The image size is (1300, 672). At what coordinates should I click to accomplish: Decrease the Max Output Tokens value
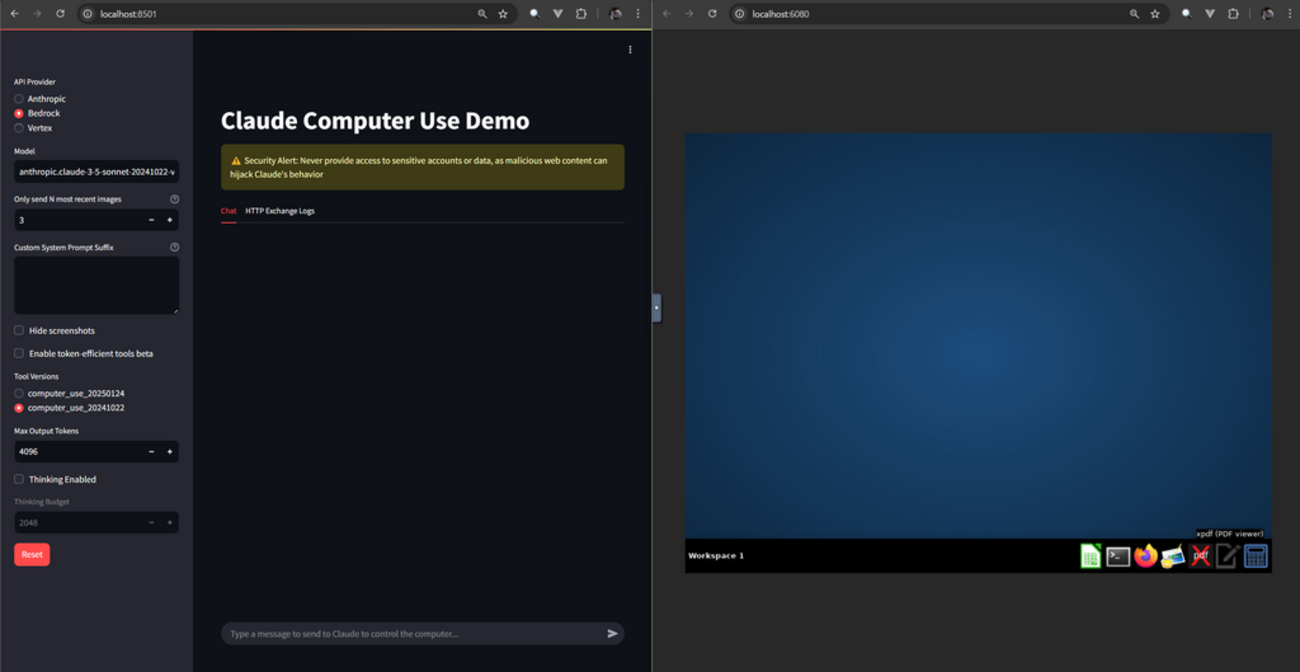pos(152,452)
